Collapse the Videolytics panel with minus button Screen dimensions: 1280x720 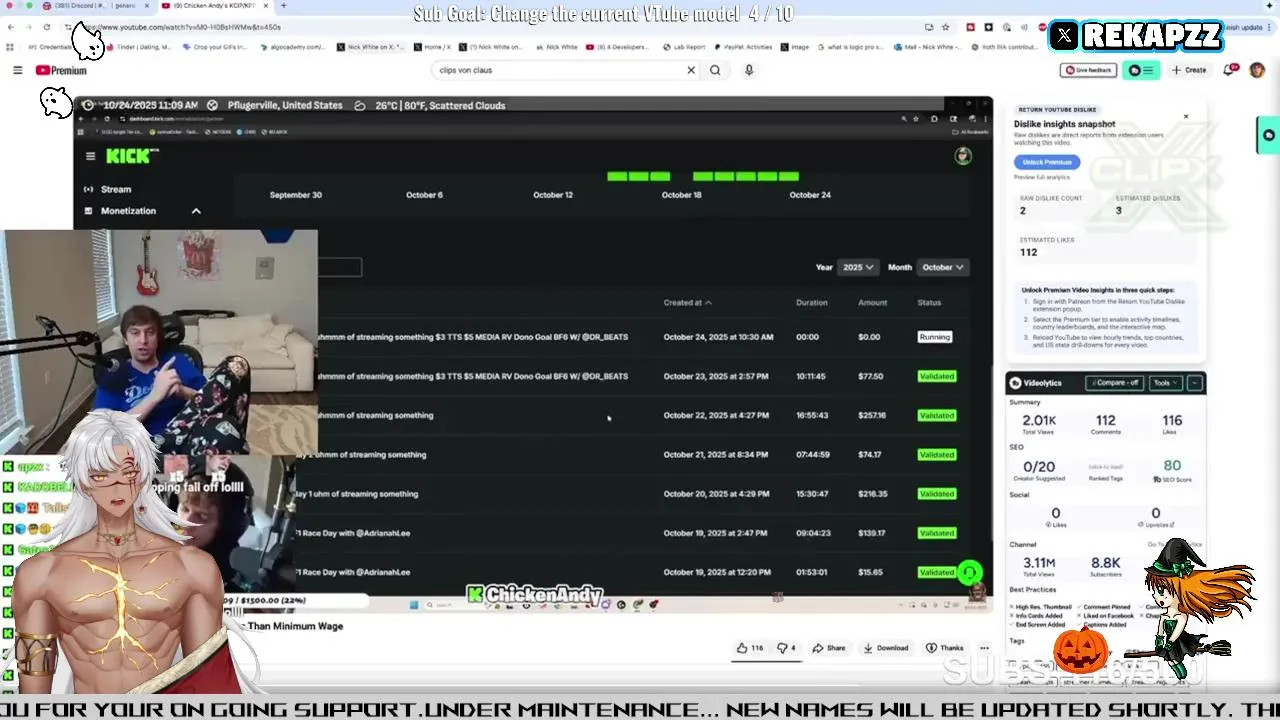tap(1195, 383)
